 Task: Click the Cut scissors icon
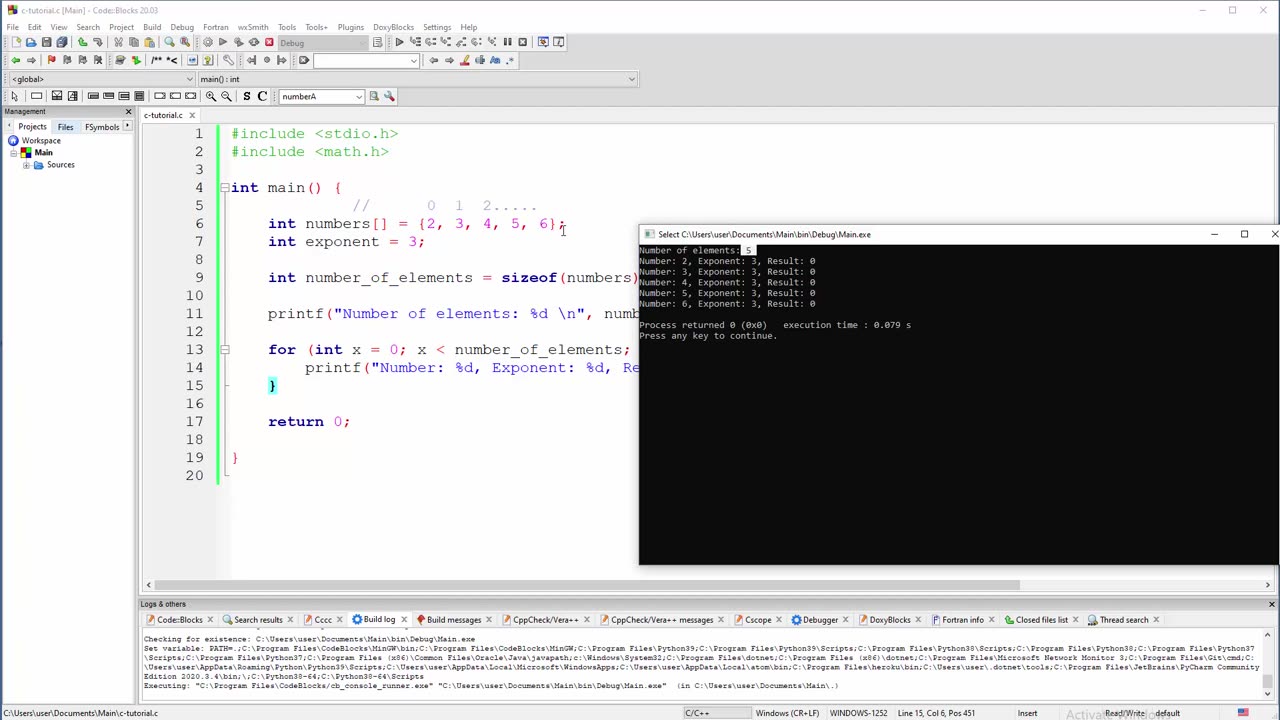coord(118,42)
